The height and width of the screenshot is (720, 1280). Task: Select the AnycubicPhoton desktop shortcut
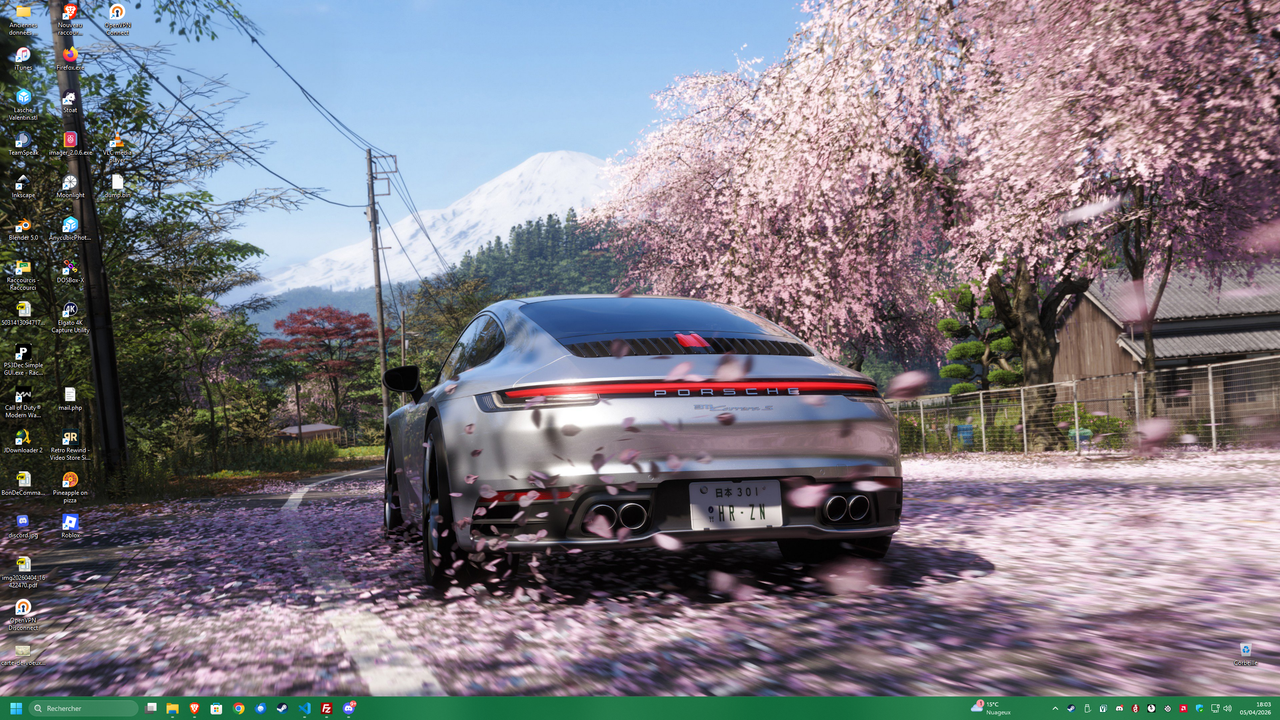coord(70,230)
